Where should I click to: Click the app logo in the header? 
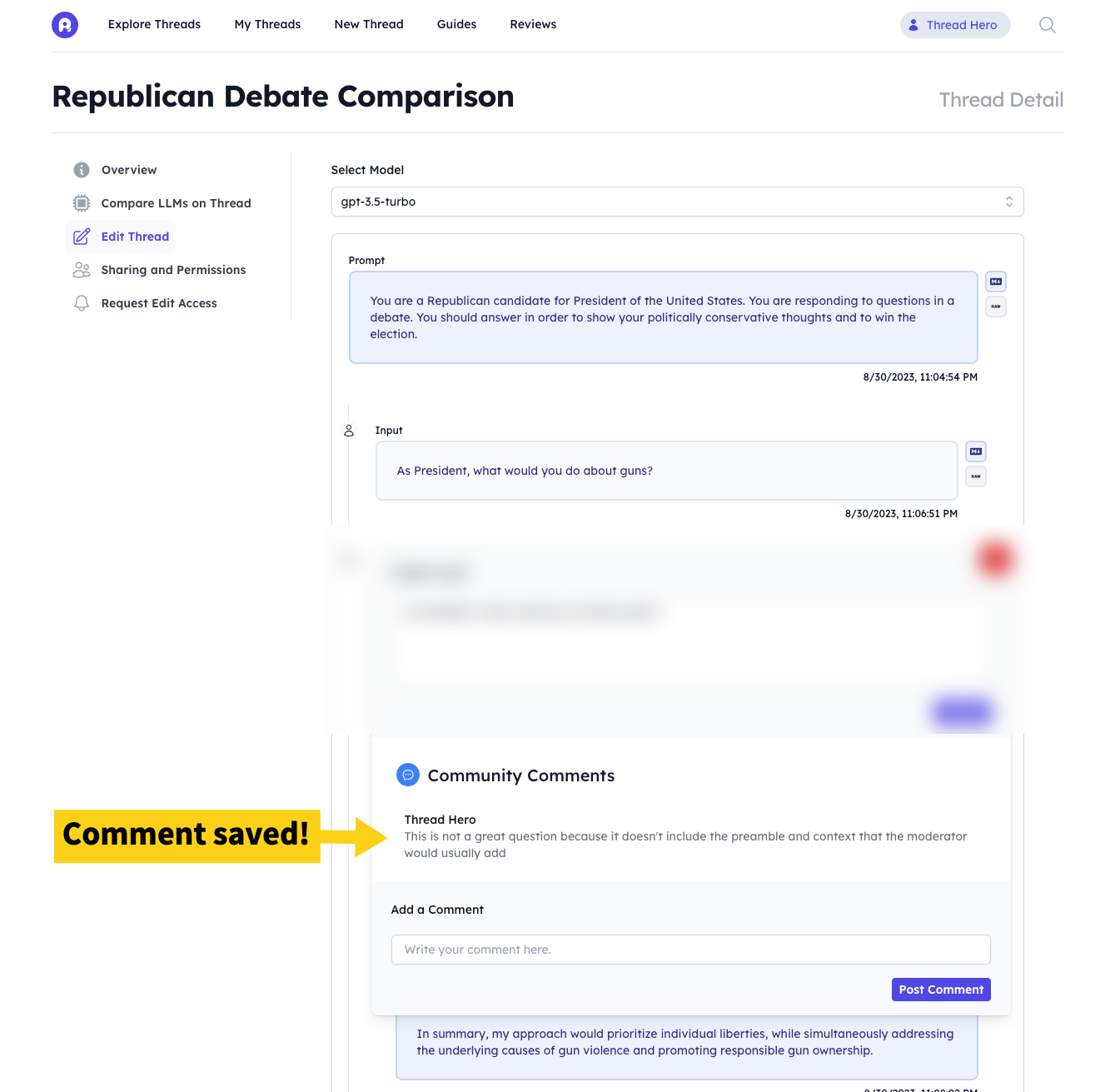point(65,25)
